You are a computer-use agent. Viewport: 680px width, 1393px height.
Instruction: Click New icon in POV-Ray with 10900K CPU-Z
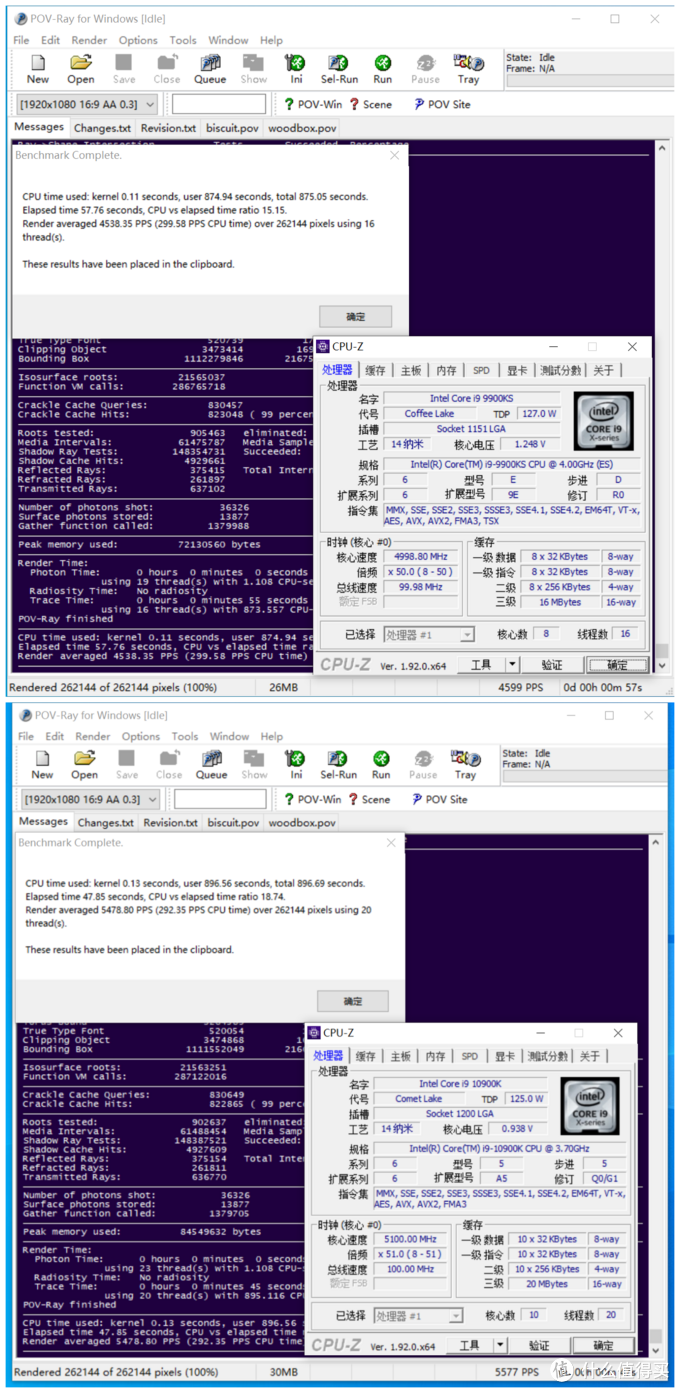41,765
